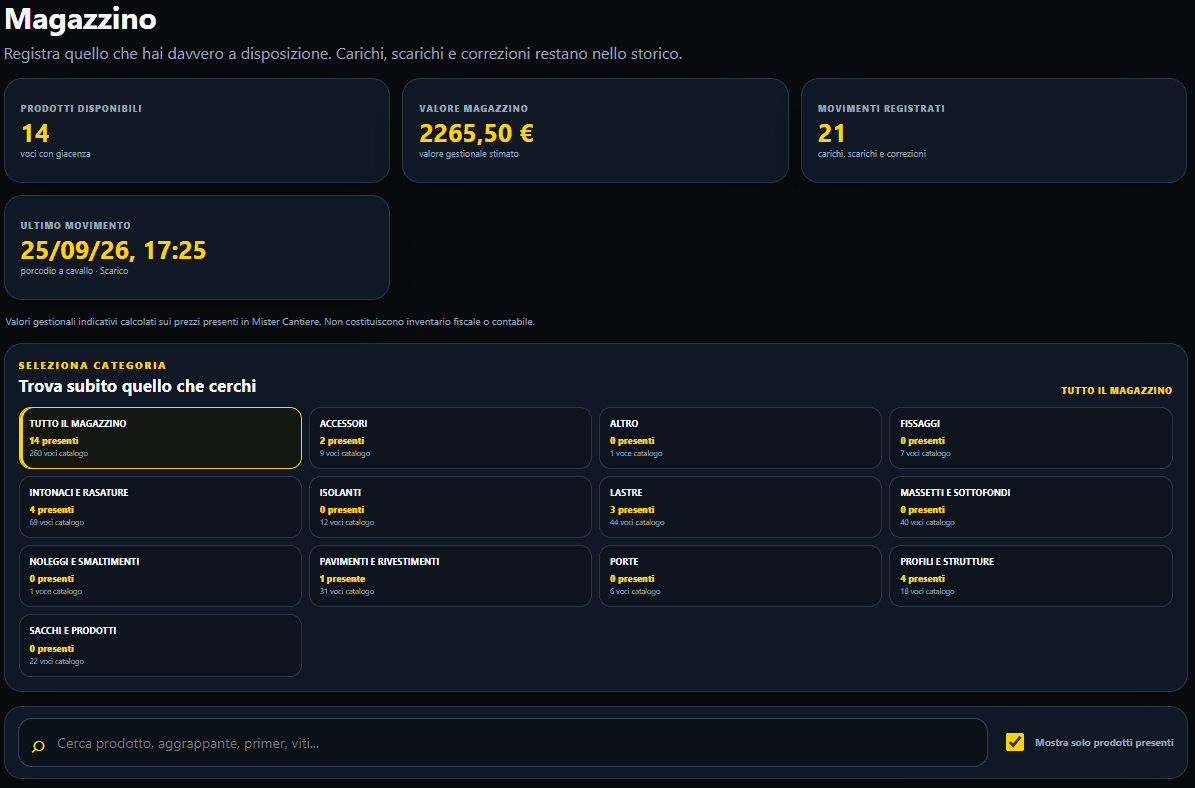The width and height of the screenshot is (1195, 788).
Task: Click the text "18 voci catalogo"
Action: point(927,591)
